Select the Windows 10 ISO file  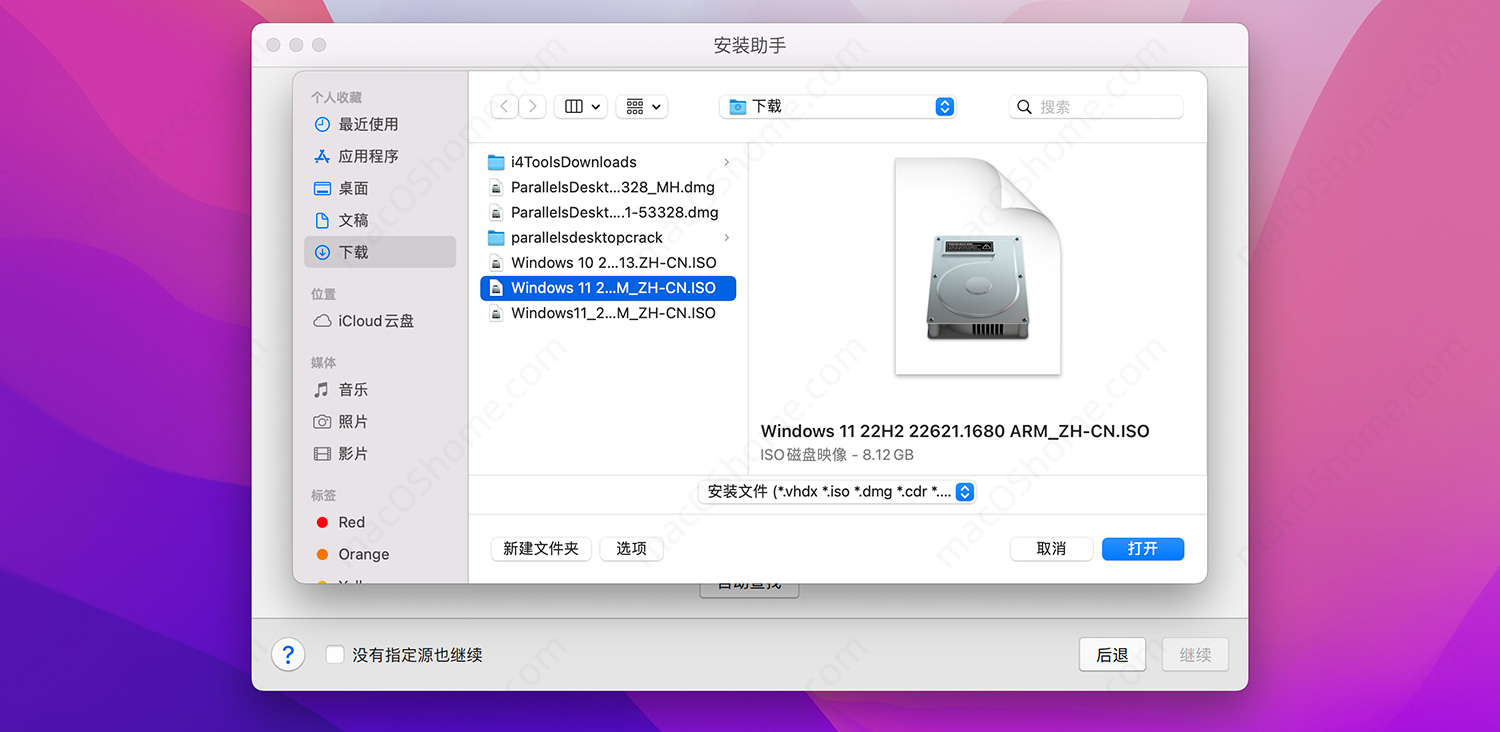[x=612, y=262]
